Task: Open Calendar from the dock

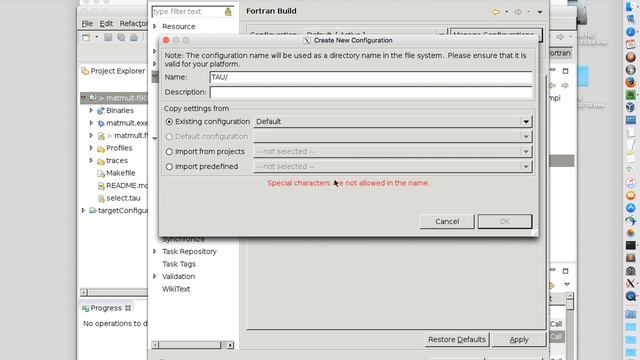Action: pyautogui.click(x=631, y=44)
